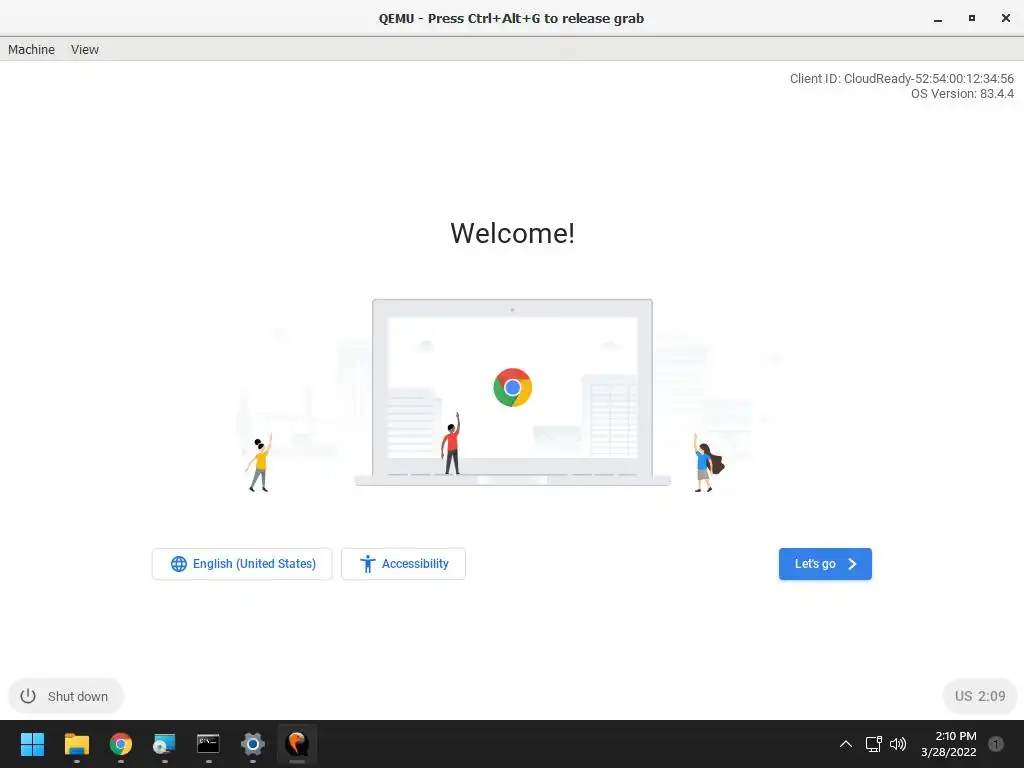Open the taskbar clock showing 2:10 PM

(x=949, y=744)
